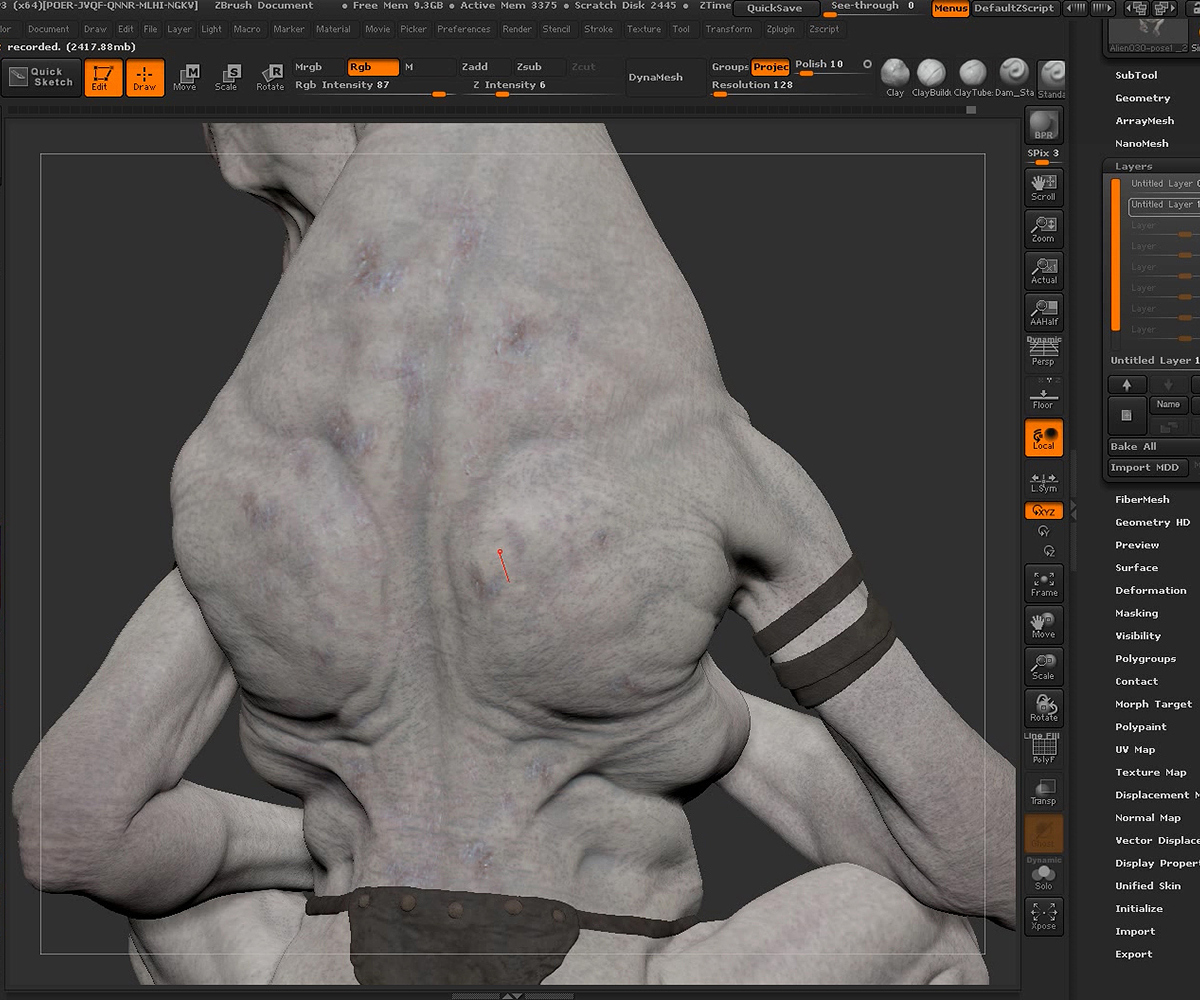Select the Draw mode icon
This screenshot has height=1000, width=1200.
(145, 77)
